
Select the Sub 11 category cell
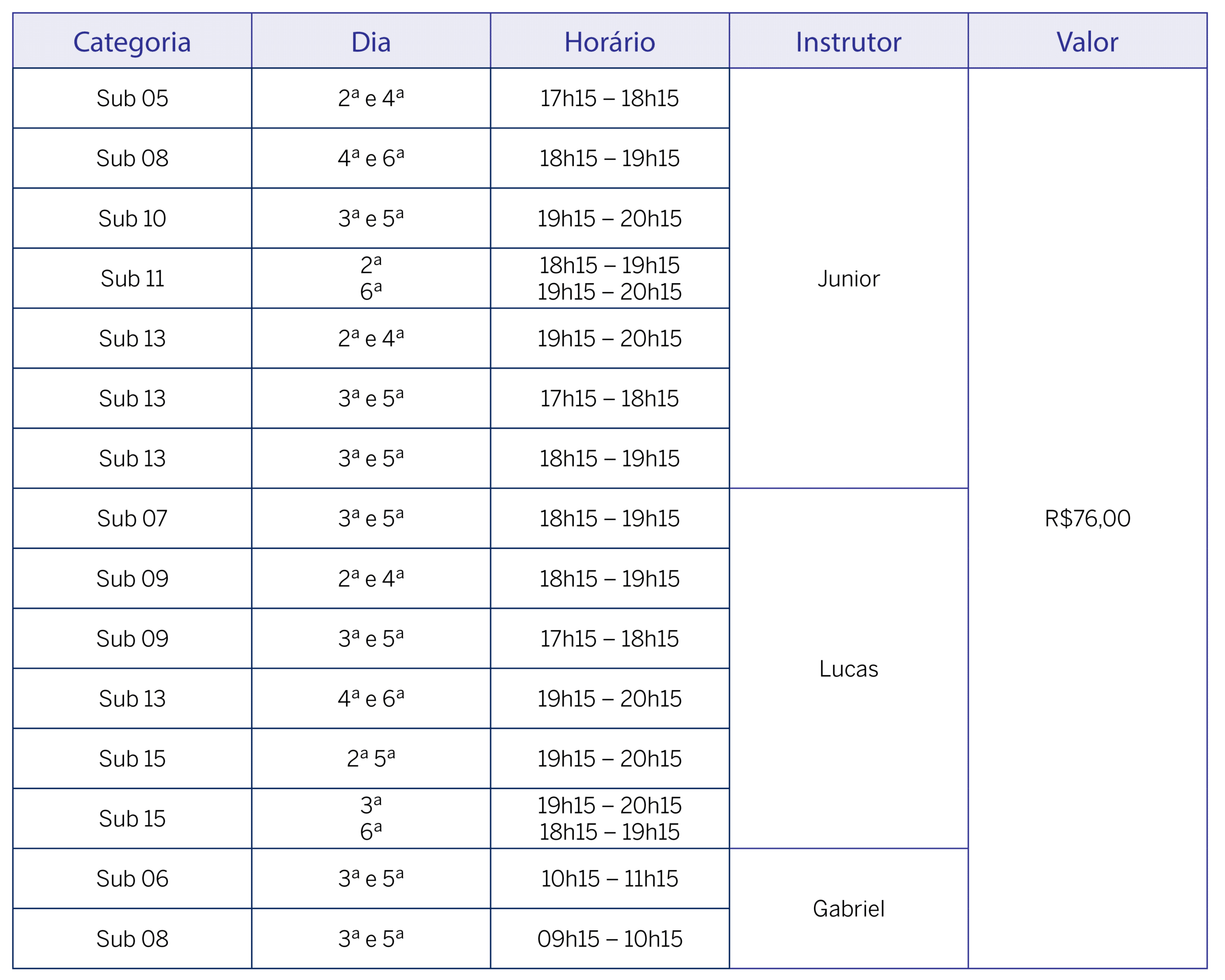pos(132,278)
